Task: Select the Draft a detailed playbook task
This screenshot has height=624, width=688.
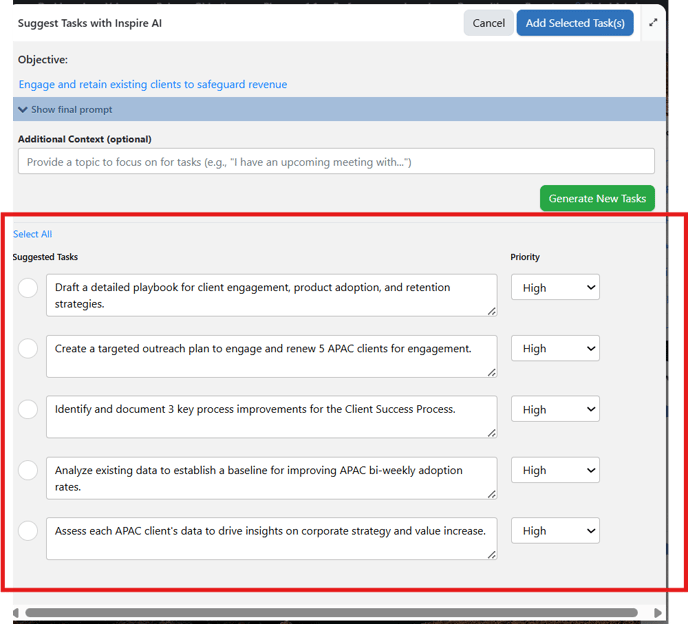Action: tap(28, 288)
